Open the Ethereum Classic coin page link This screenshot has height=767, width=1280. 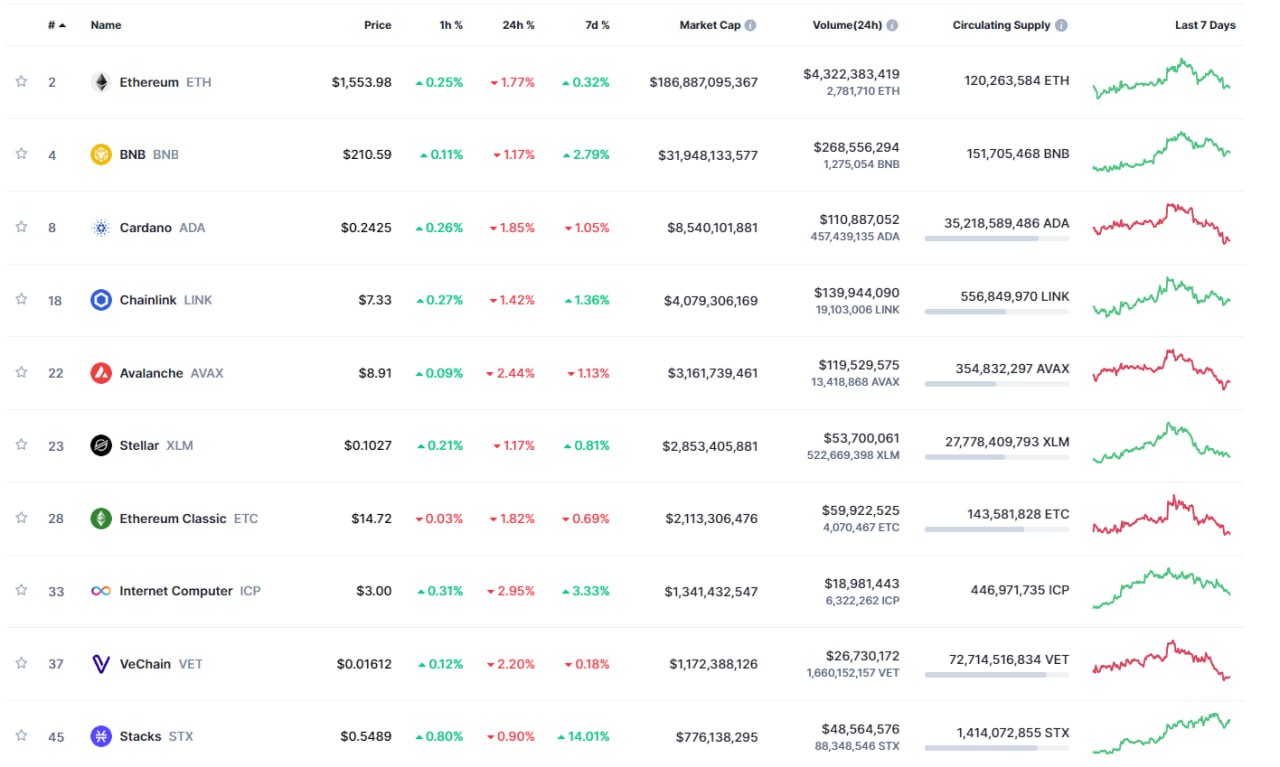[172, 518]
